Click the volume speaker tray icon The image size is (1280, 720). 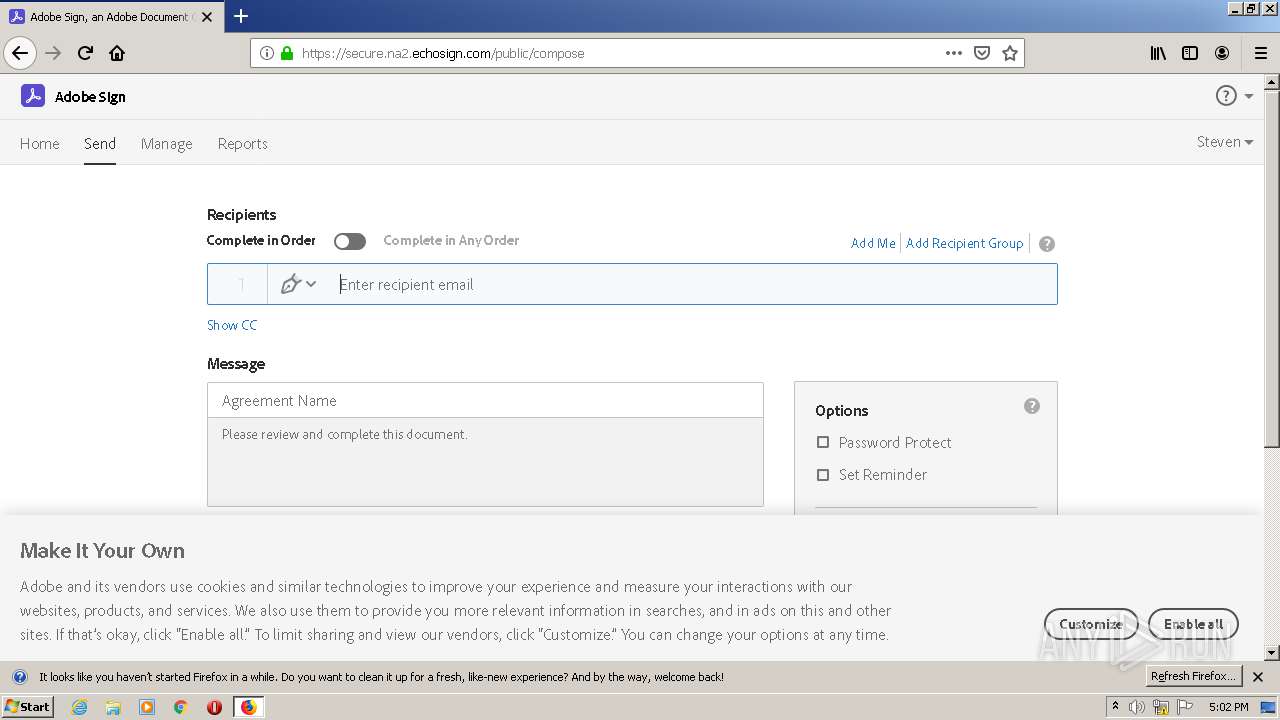(x=1138, y=707)
